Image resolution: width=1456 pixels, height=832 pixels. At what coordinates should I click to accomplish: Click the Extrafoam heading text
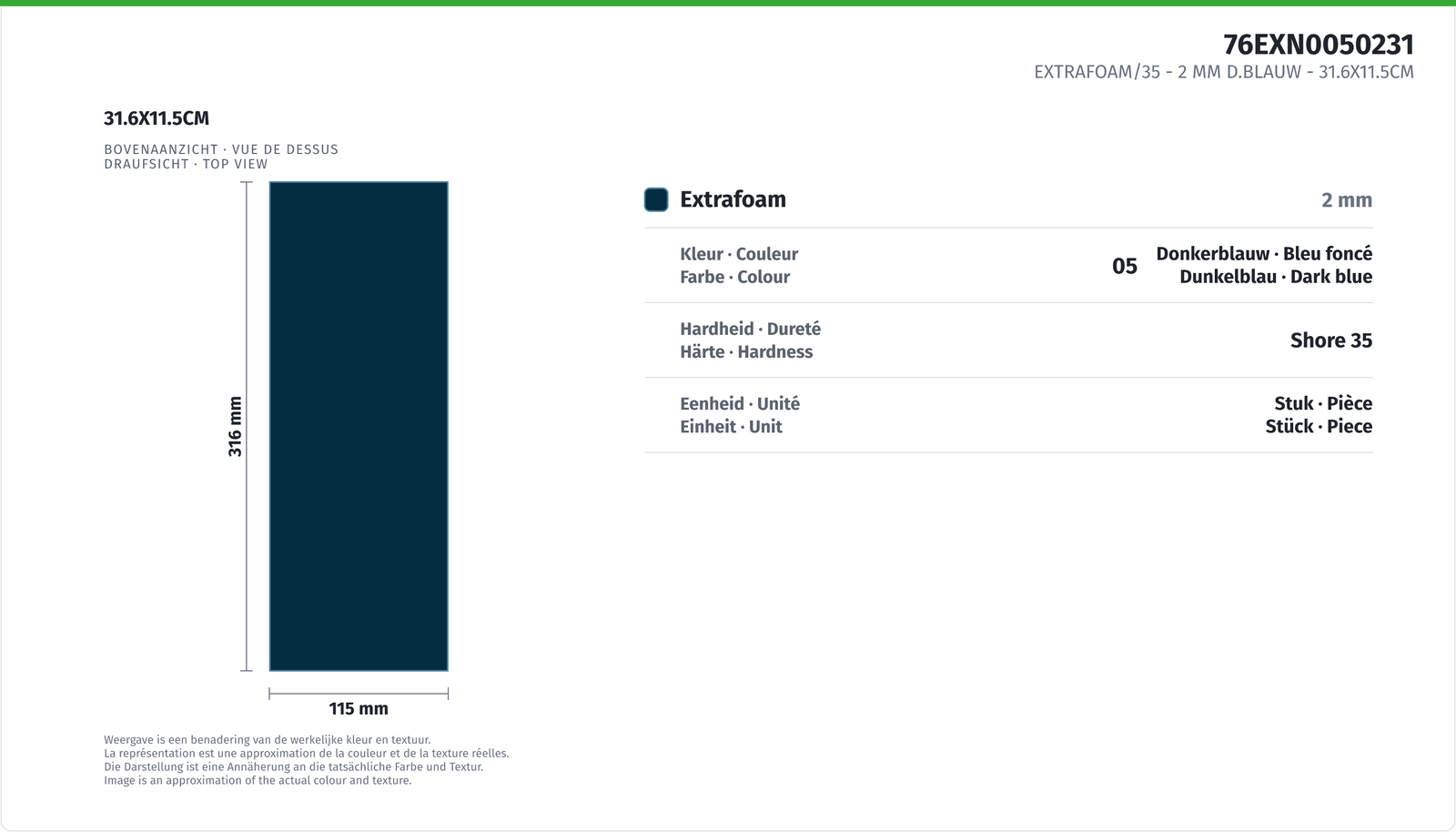coord(733,199)
